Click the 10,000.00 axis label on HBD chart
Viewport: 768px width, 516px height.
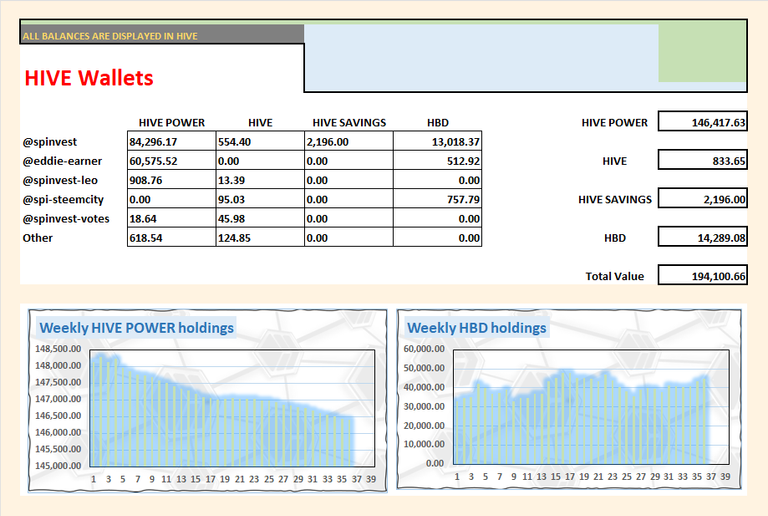point(424,444)
